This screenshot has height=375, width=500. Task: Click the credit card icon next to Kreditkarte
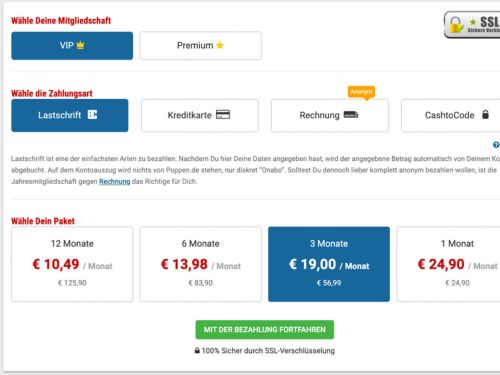223,115
